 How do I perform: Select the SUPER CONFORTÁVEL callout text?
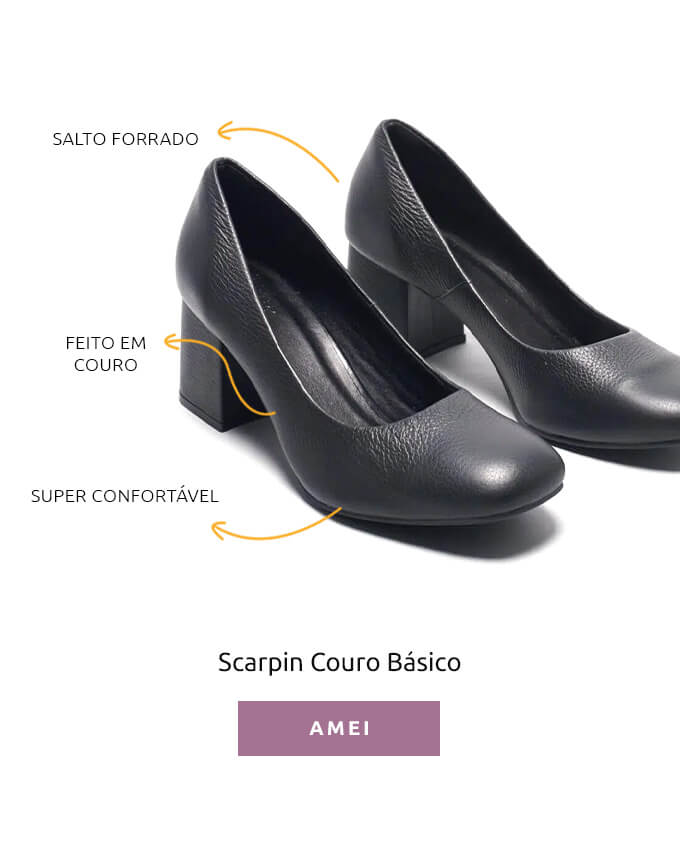[125, 496]
